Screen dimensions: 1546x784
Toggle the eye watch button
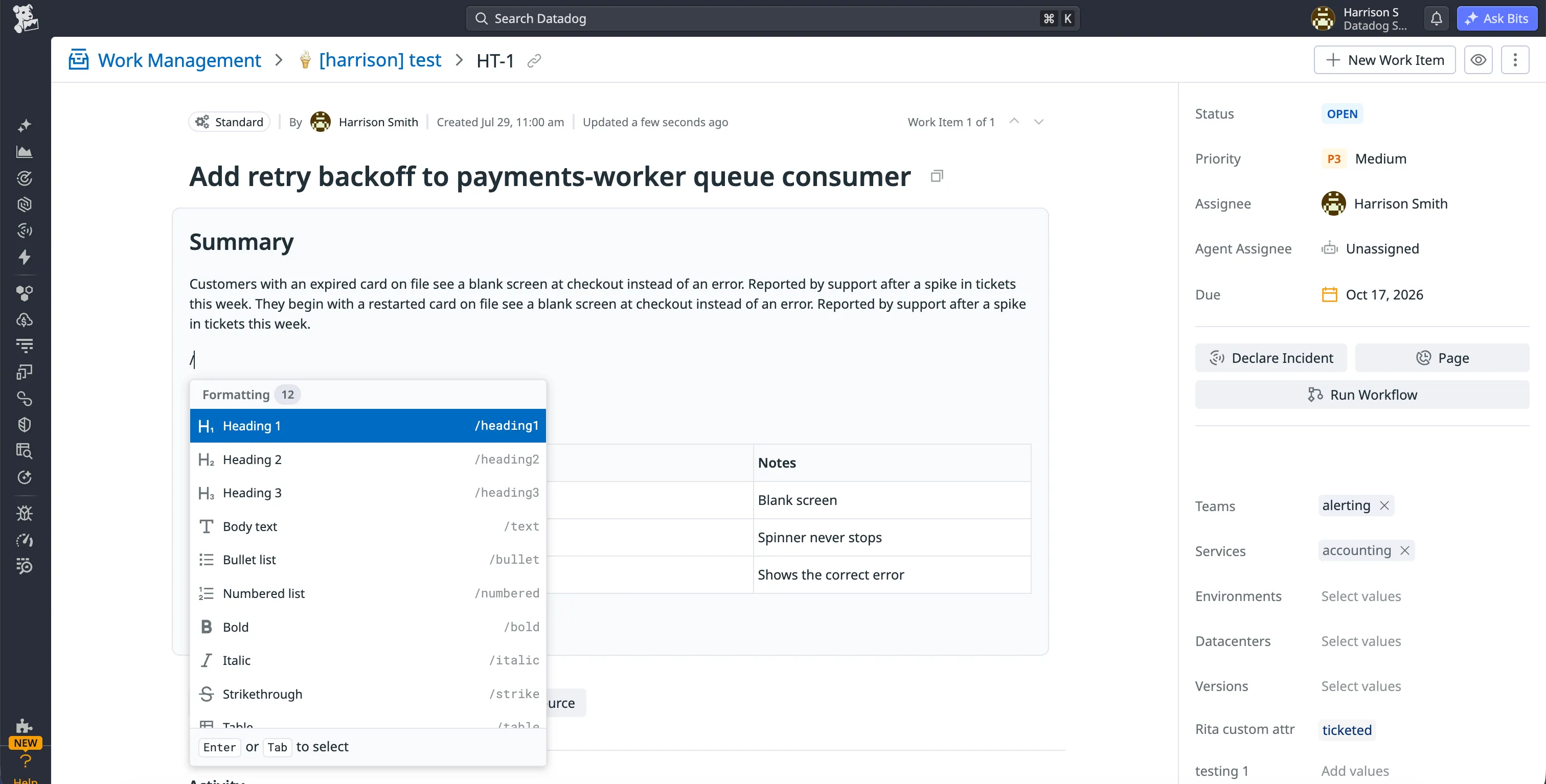(x=1478, y=60)
